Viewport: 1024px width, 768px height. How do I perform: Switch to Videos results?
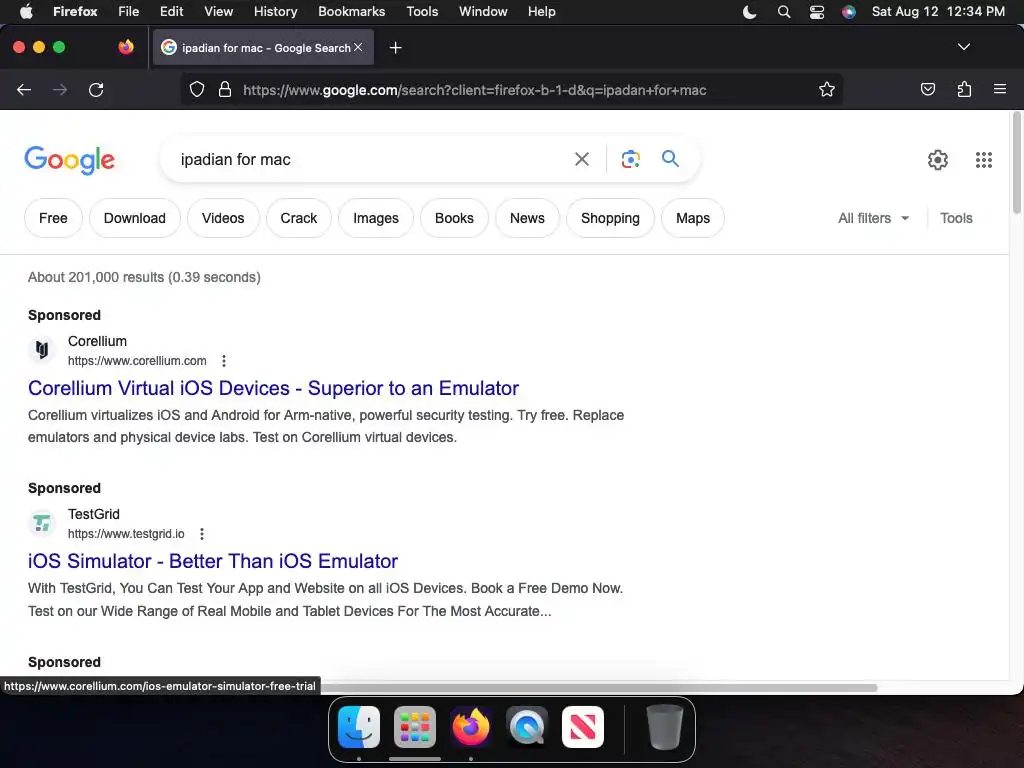[x=223, y=218]
